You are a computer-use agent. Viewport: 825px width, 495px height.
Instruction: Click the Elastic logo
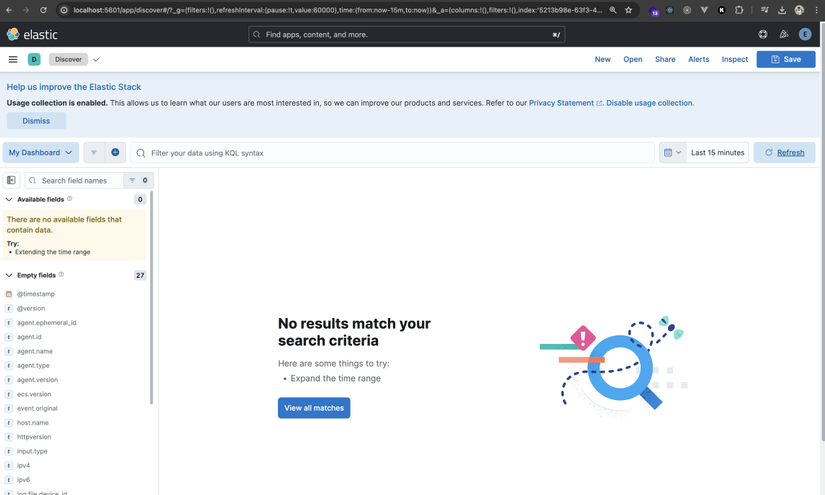click(x=32, y=35)
